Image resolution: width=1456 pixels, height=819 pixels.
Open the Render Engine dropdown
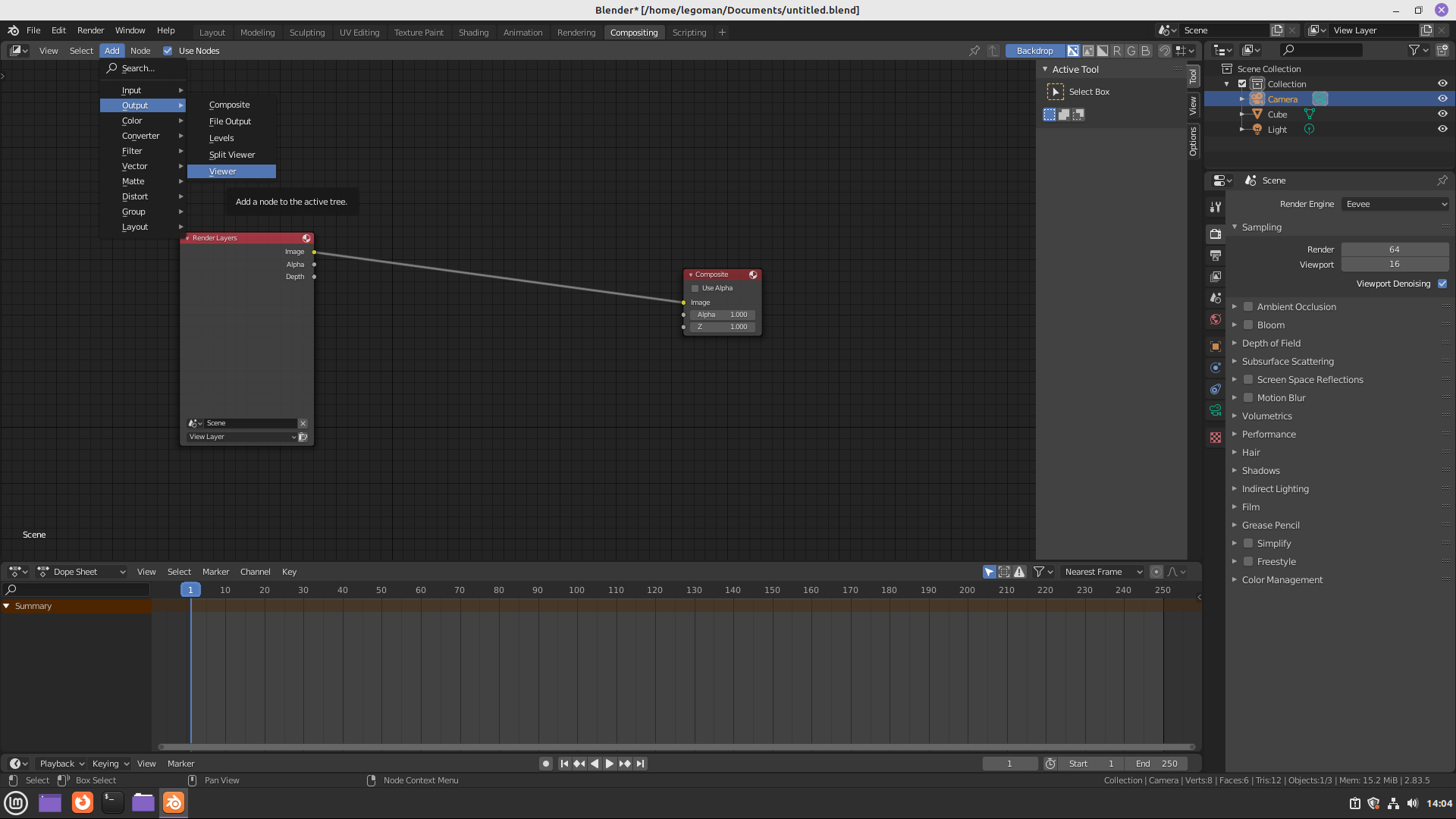click(1395, 204)
